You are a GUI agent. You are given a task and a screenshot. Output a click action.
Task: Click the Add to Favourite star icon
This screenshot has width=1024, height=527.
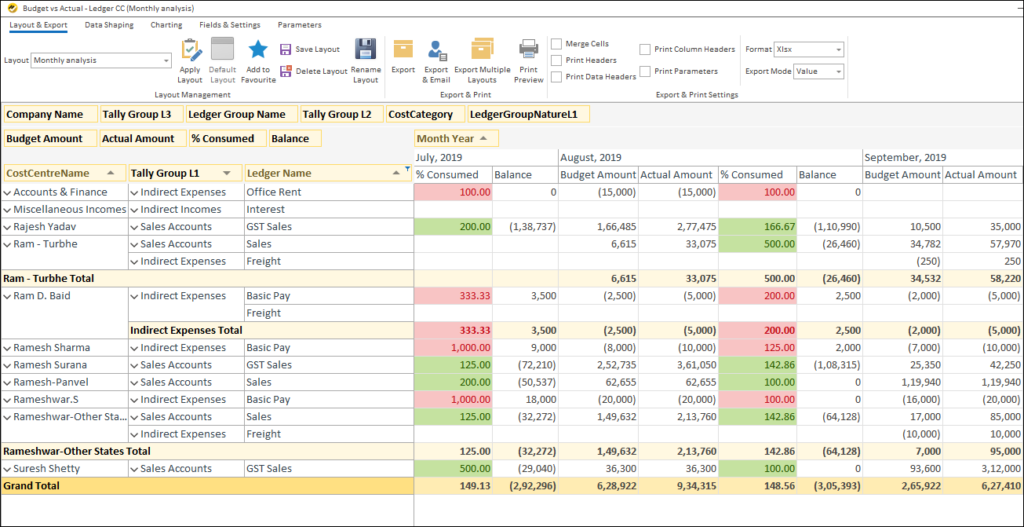pos(258,50)
